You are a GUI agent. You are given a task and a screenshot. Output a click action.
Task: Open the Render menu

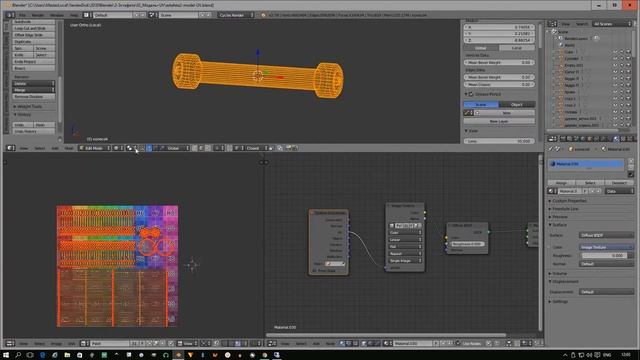[38, 15]
